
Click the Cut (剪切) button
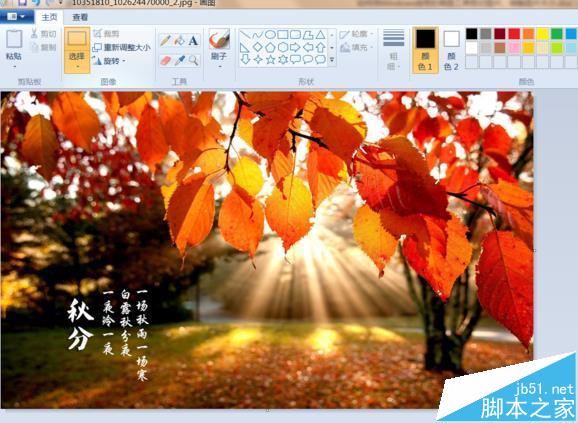43,34
